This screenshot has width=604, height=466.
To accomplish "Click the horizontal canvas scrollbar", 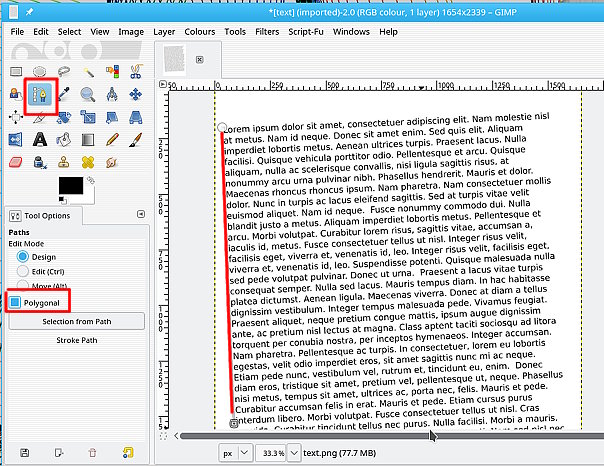I will tap(391, 436).
